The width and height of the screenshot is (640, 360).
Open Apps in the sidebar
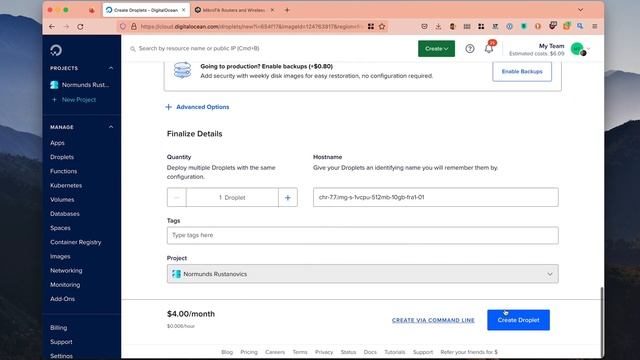(x=58, y=143)
